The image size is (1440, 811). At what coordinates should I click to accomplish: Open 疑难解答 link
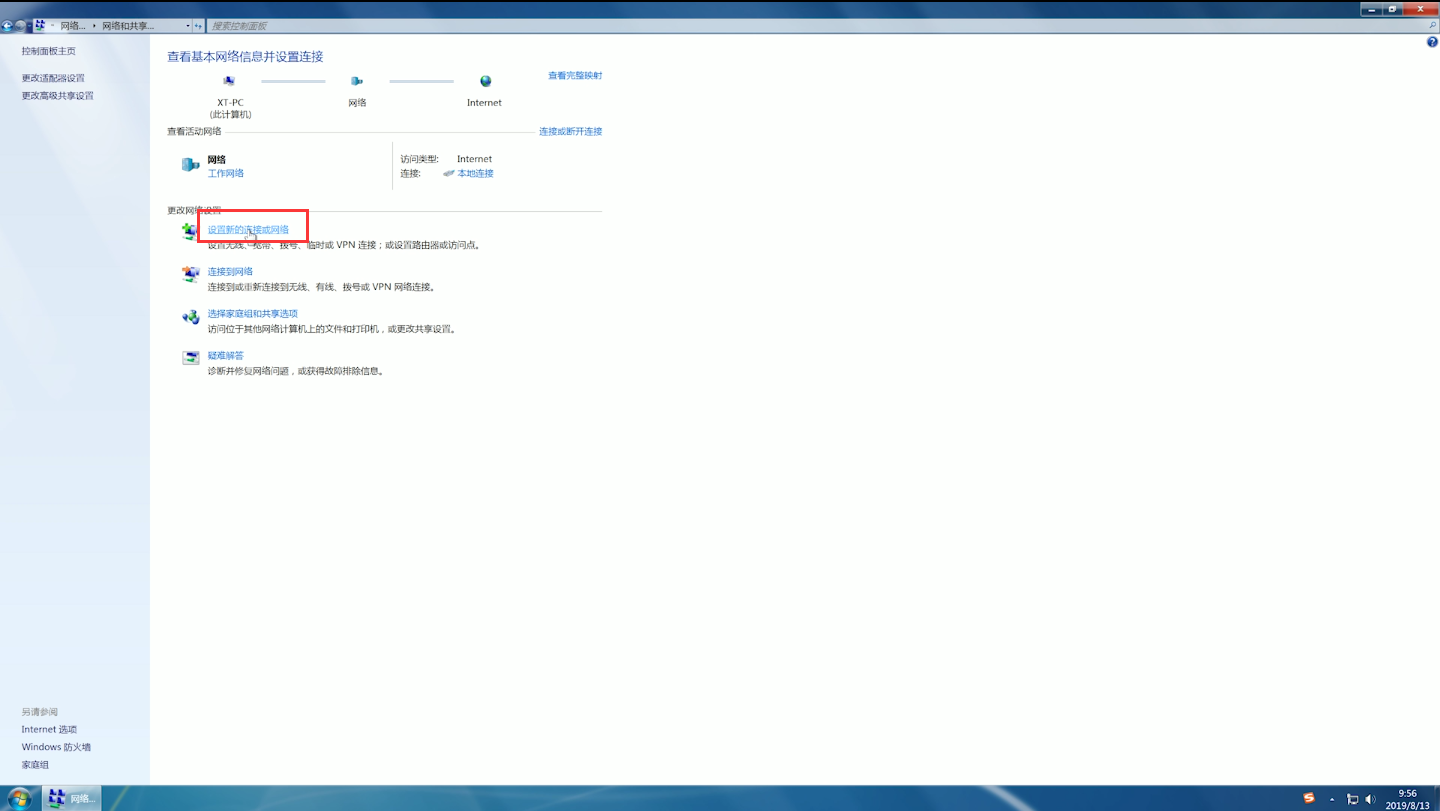225,356
